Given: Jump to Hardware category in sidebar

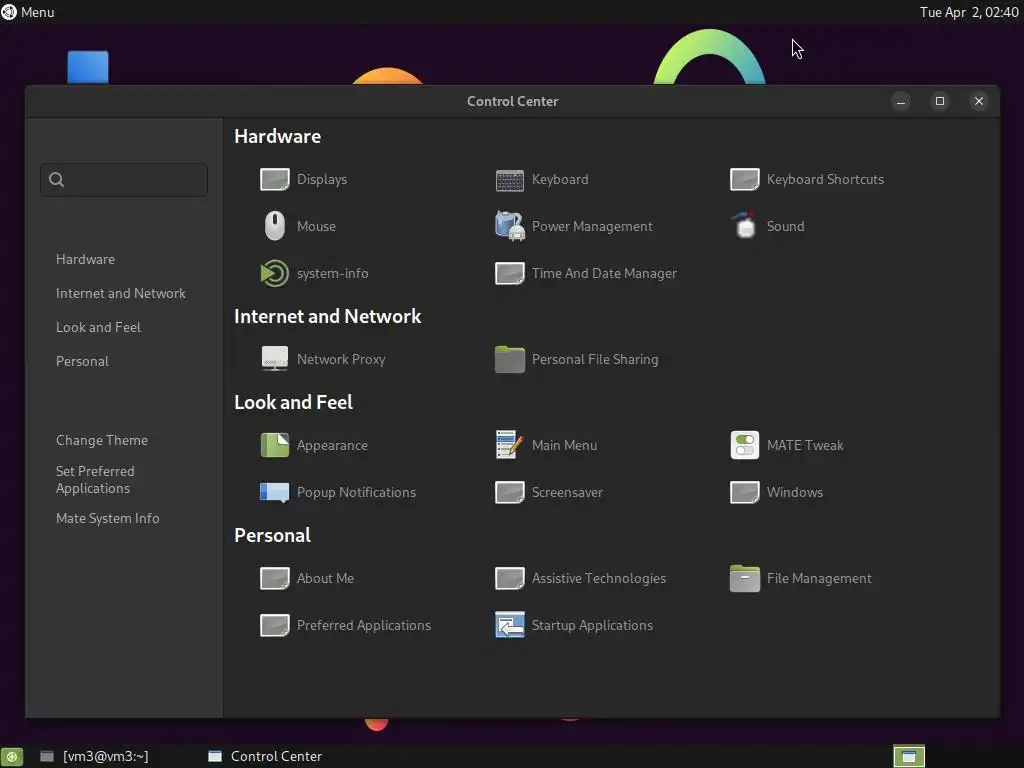Looking at the screenshot, I should (x=86, y=259).
